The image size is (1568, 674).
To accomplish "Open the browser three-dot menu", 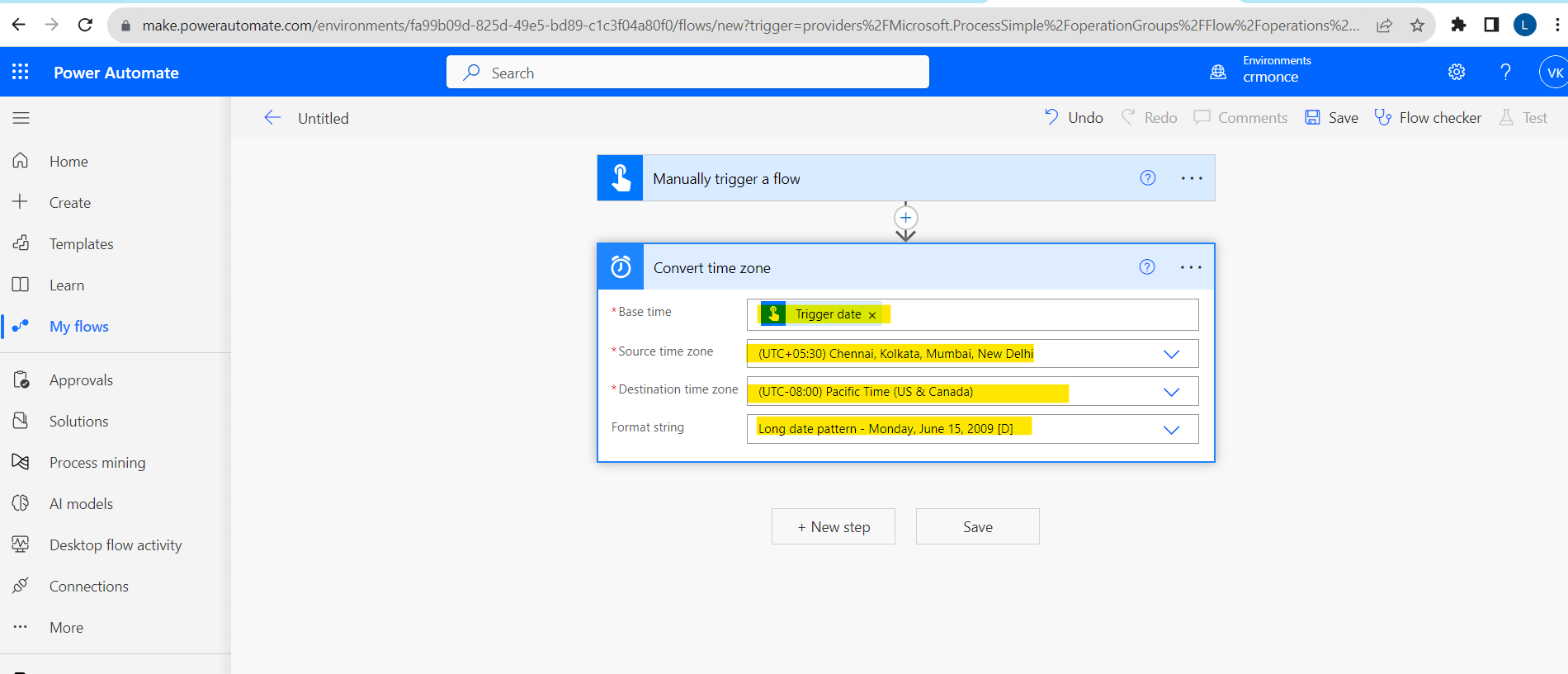I will pyautogui.click(x=1556, y=25).
